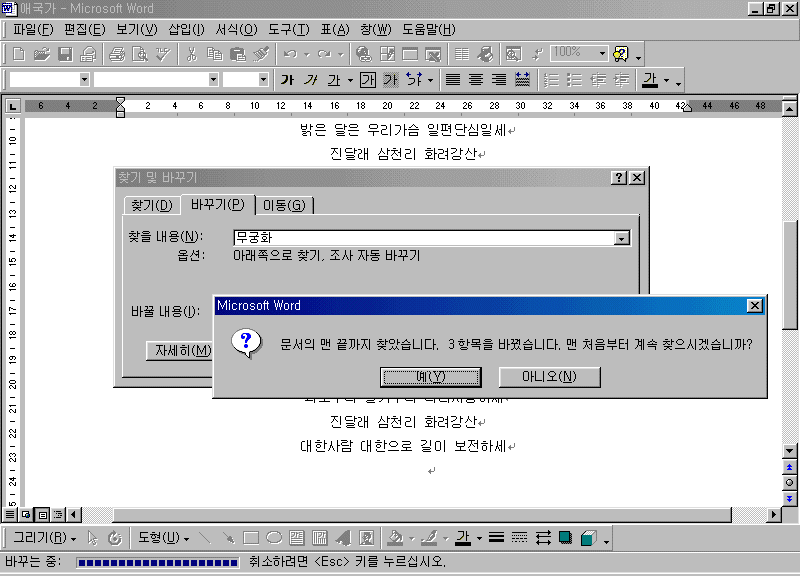The image size is (800, 576).
Task: Toggle character shading (shaded 가)
Action: tap(390, 80)
